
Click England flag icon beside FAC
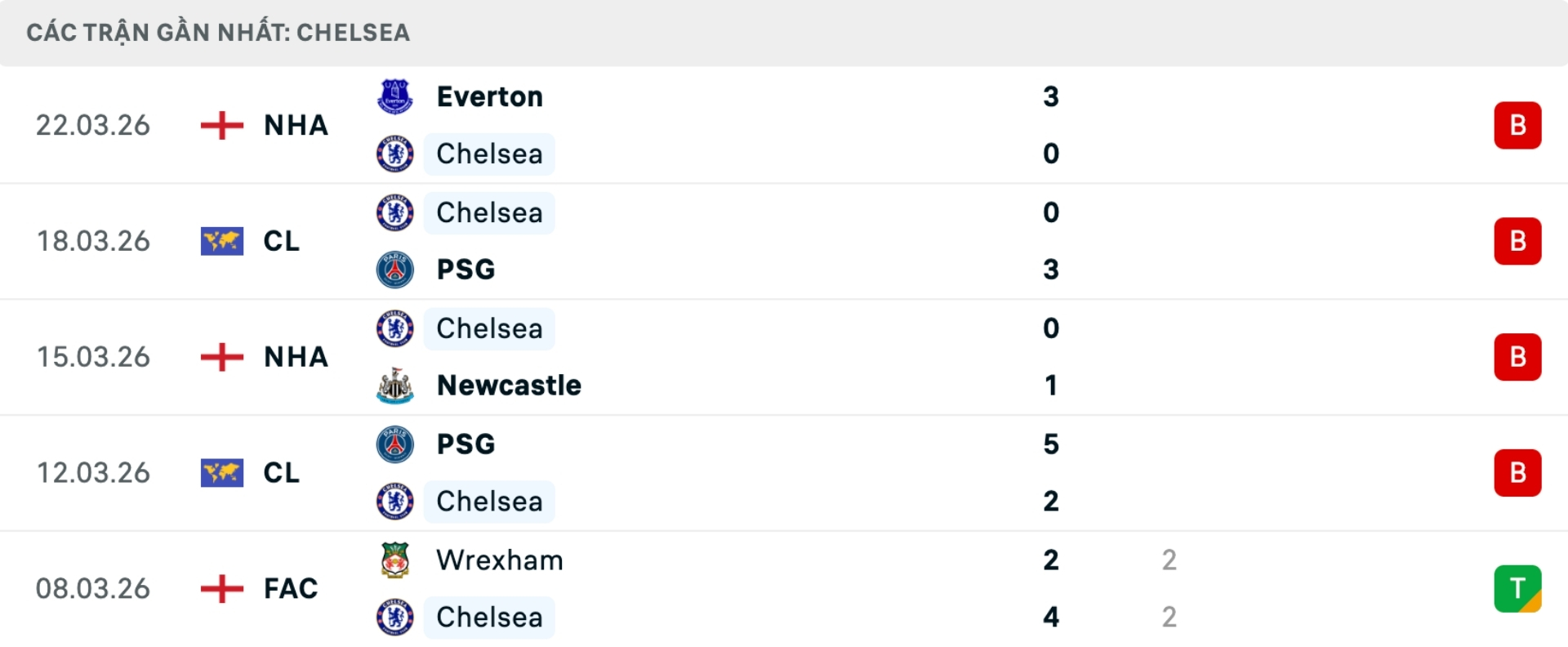click(x=222, y=588)
